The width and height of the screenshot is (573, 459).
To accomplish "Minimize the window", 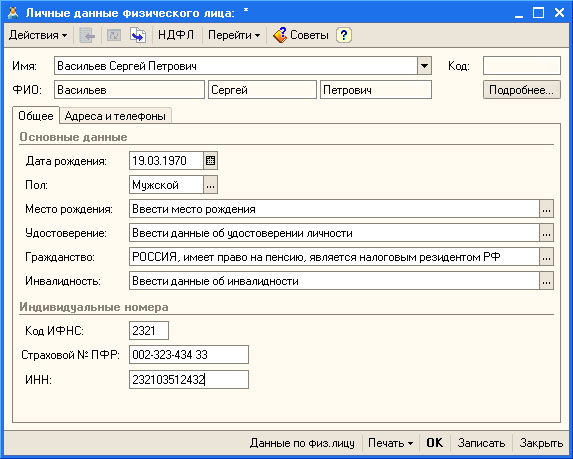I will point(519,13).
